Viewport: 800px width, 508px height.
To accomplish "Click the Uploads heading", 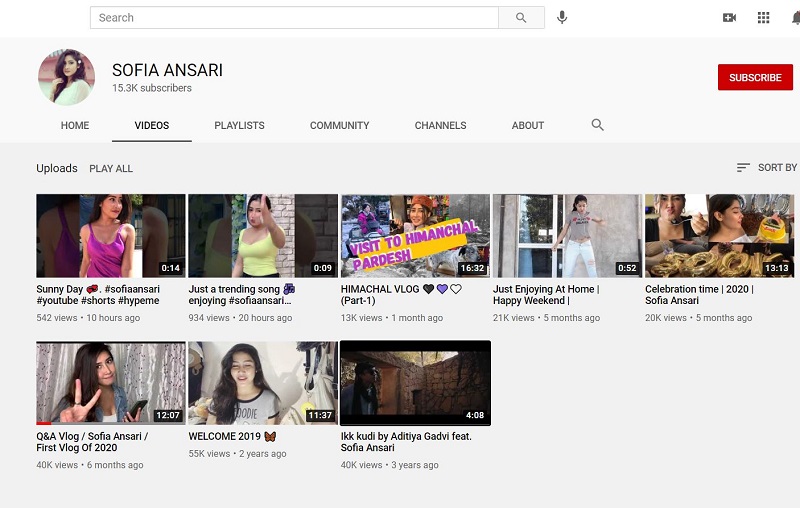I will click(x=57, y=168).
